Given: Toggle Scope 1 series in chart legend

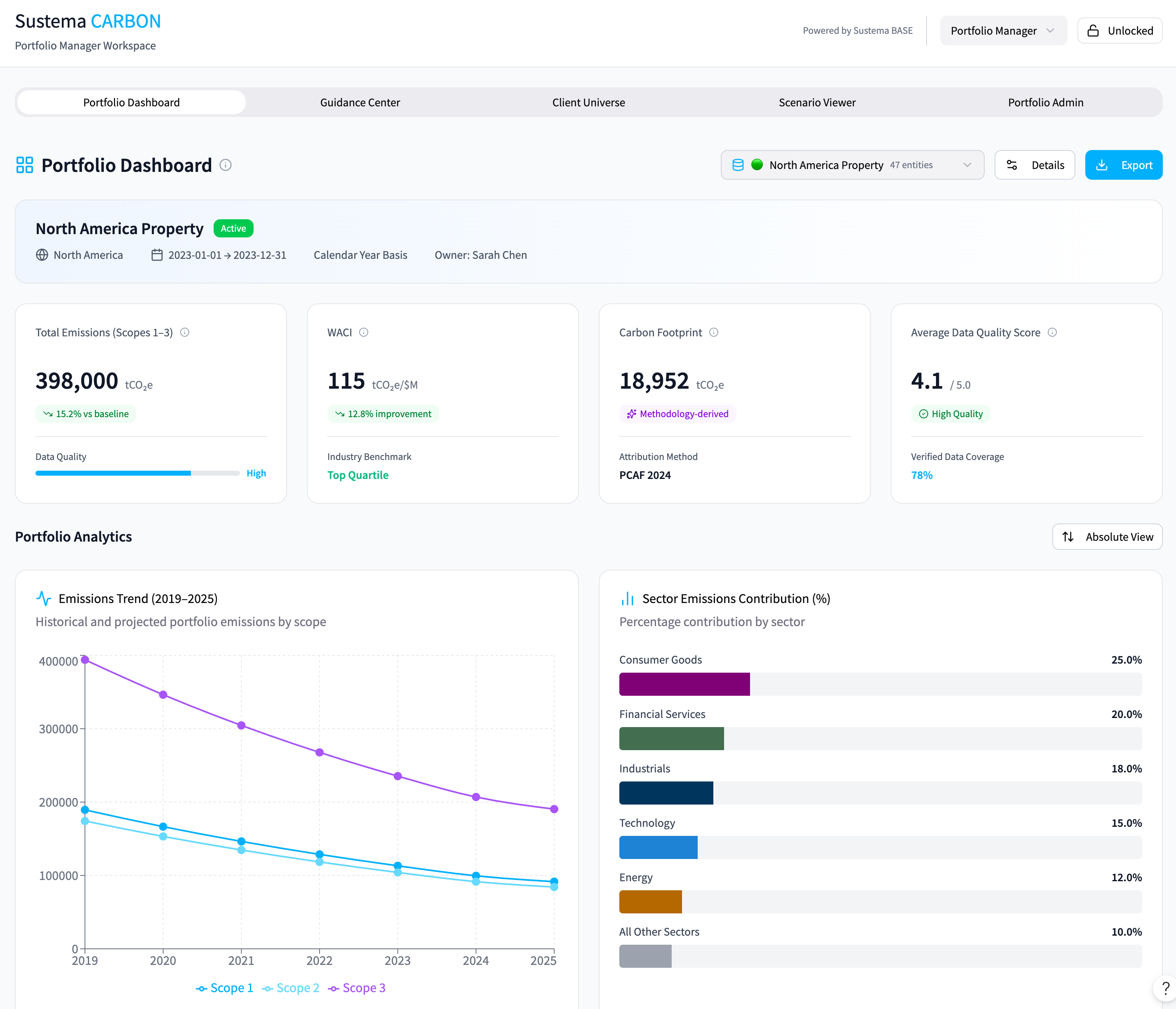Looking at the screenshot, I should (225, 988).
